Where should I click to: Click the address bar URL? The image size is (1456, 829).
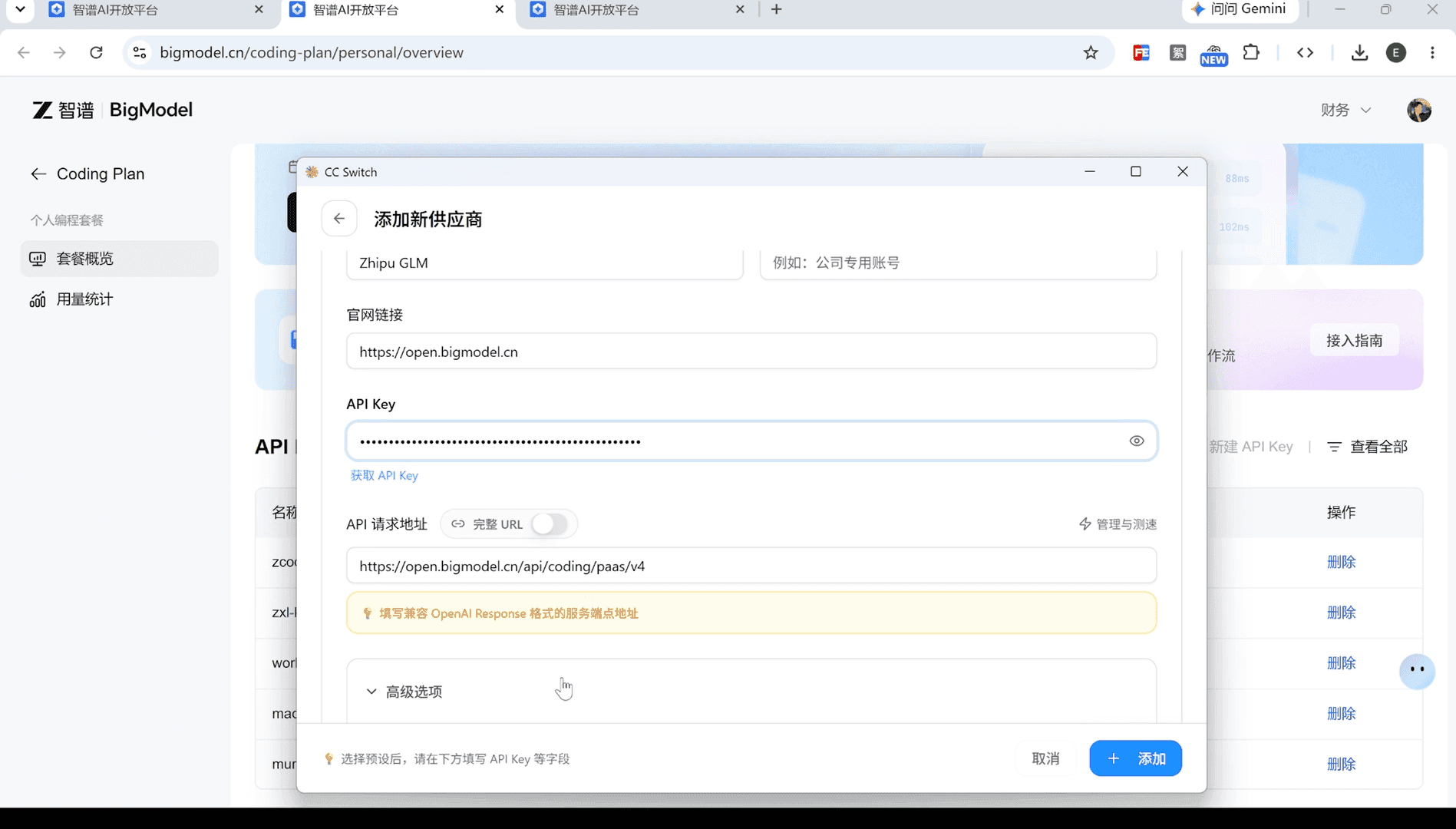[x=312, y=52]
